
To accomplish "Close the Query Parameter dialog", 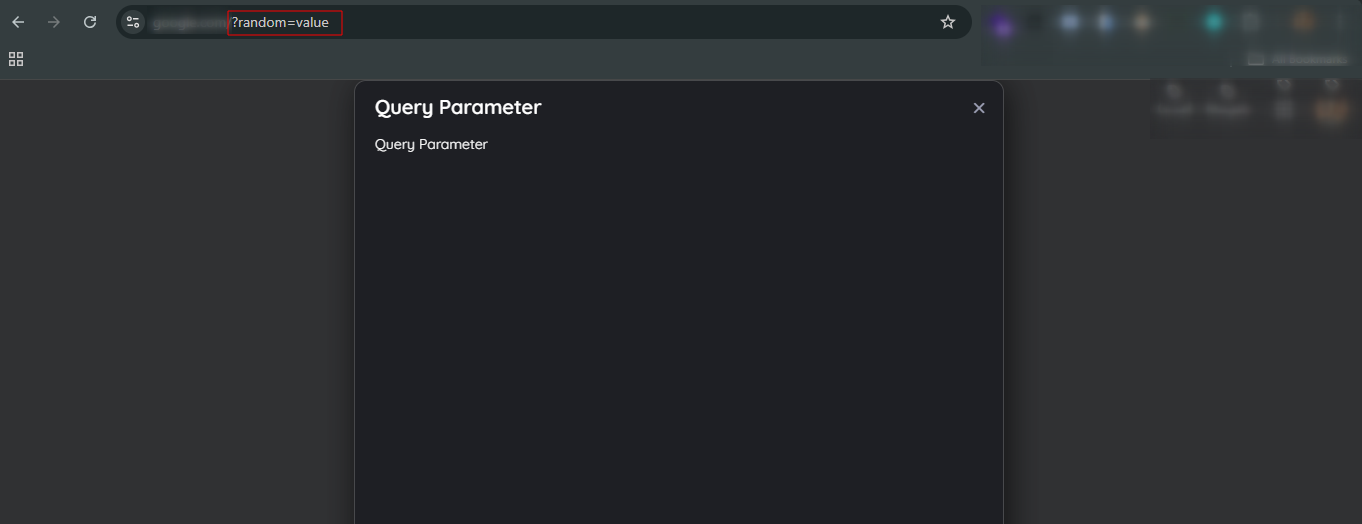I will tap(979, 108).
